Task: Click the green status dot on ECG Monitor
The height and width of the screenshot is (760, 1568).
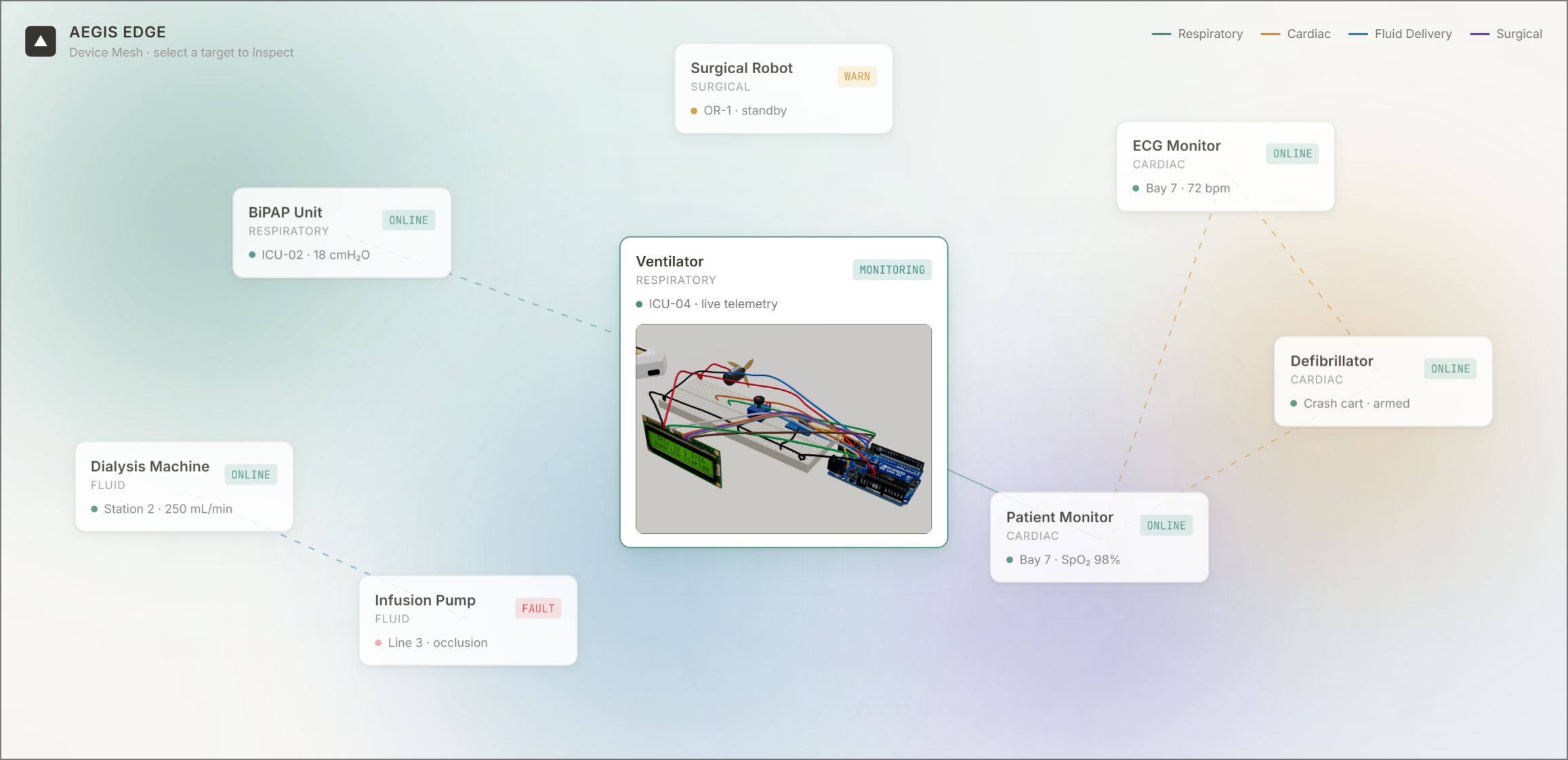Action: click(1136, 188)
